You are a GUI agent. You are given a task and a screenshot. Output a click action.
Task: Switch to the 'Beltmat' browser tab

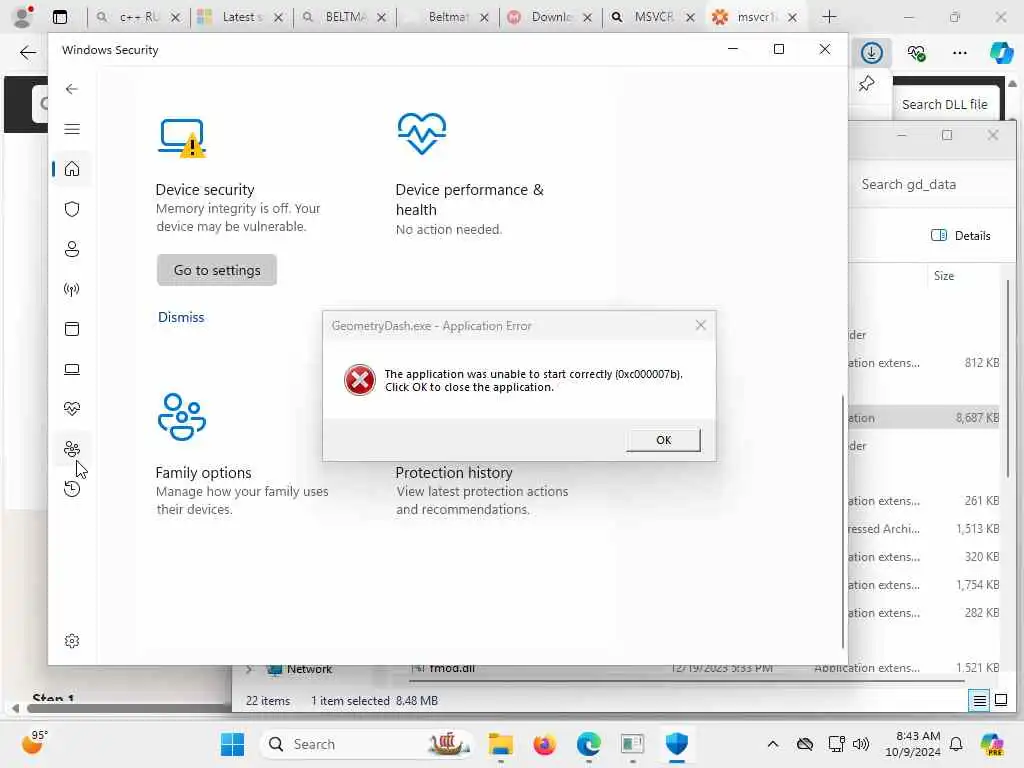pos(447,17)
